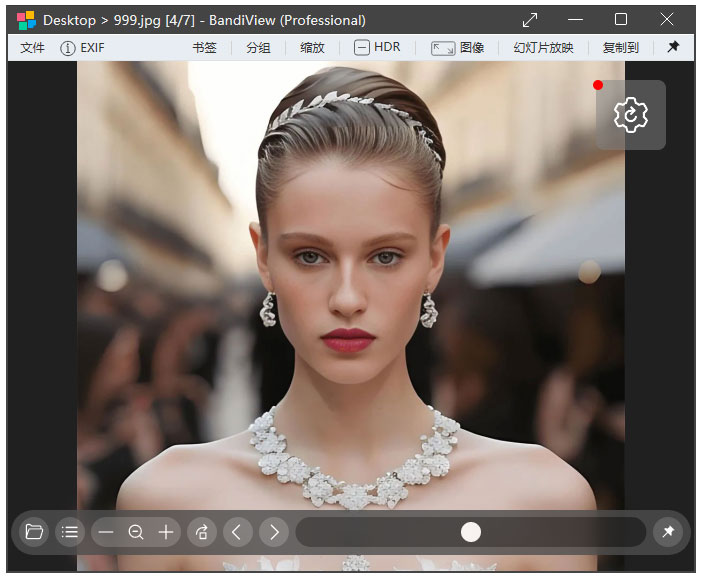Show EXIF information

pyautogui.click(x=82, y=48)
